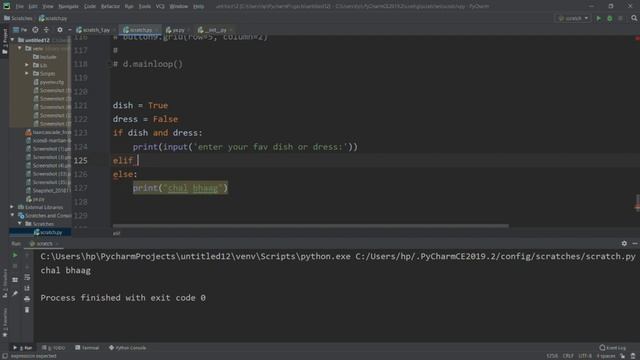Open the Help menu
The height and width of the screenshot is (360, 640).
pos(198,7)
